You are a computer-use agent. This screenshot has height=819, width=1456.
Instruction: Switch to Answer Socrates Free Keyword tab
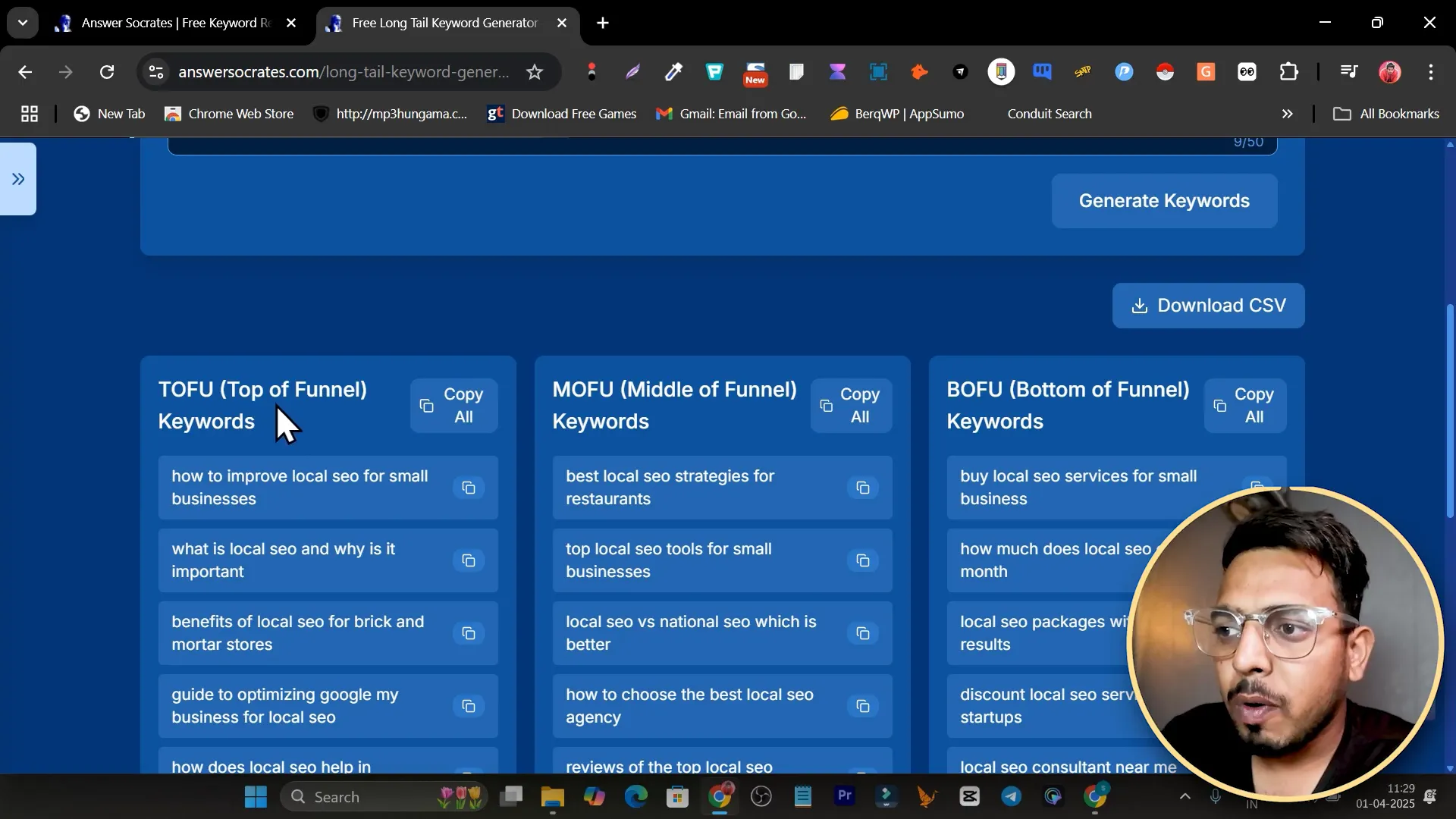click(174, 23)
